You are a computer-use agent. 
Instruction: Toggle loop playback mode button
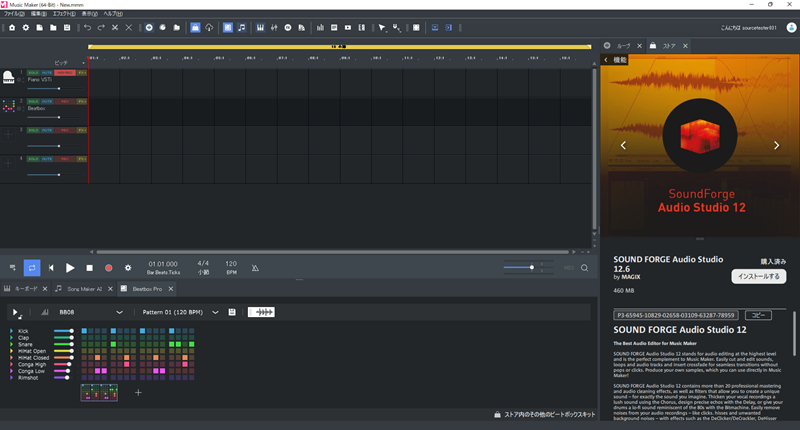(32, 268)
